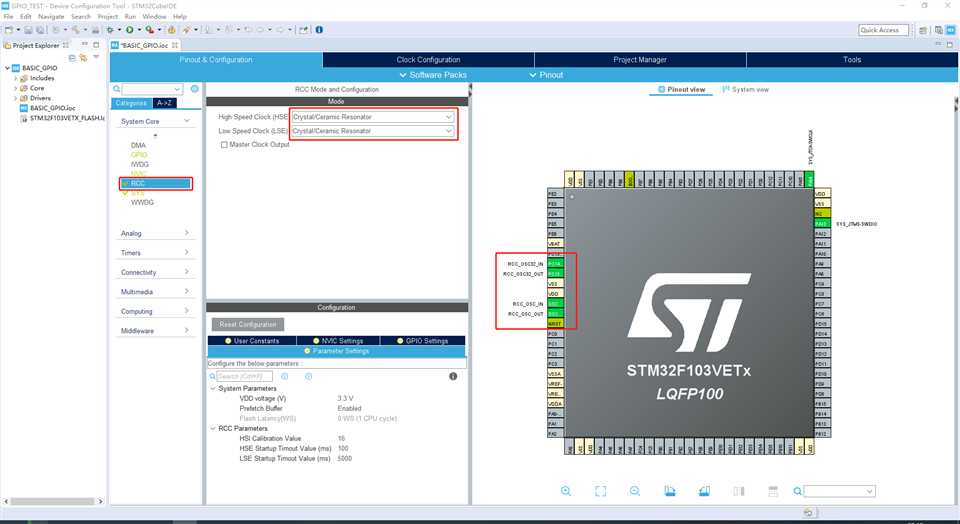Viewport: 960px width, 524px height.
Task: Open the pin table grid icon
Action: [773, 491]
